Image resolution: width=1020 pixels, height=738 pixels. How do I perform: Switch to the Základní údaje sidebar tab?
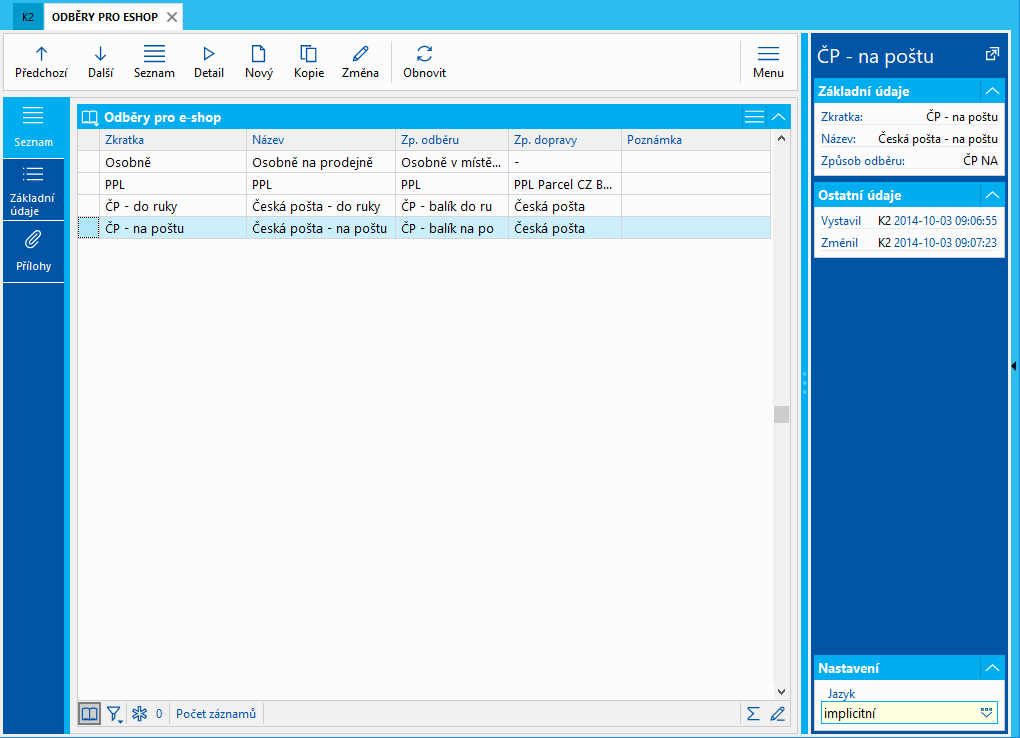[33, 190]
